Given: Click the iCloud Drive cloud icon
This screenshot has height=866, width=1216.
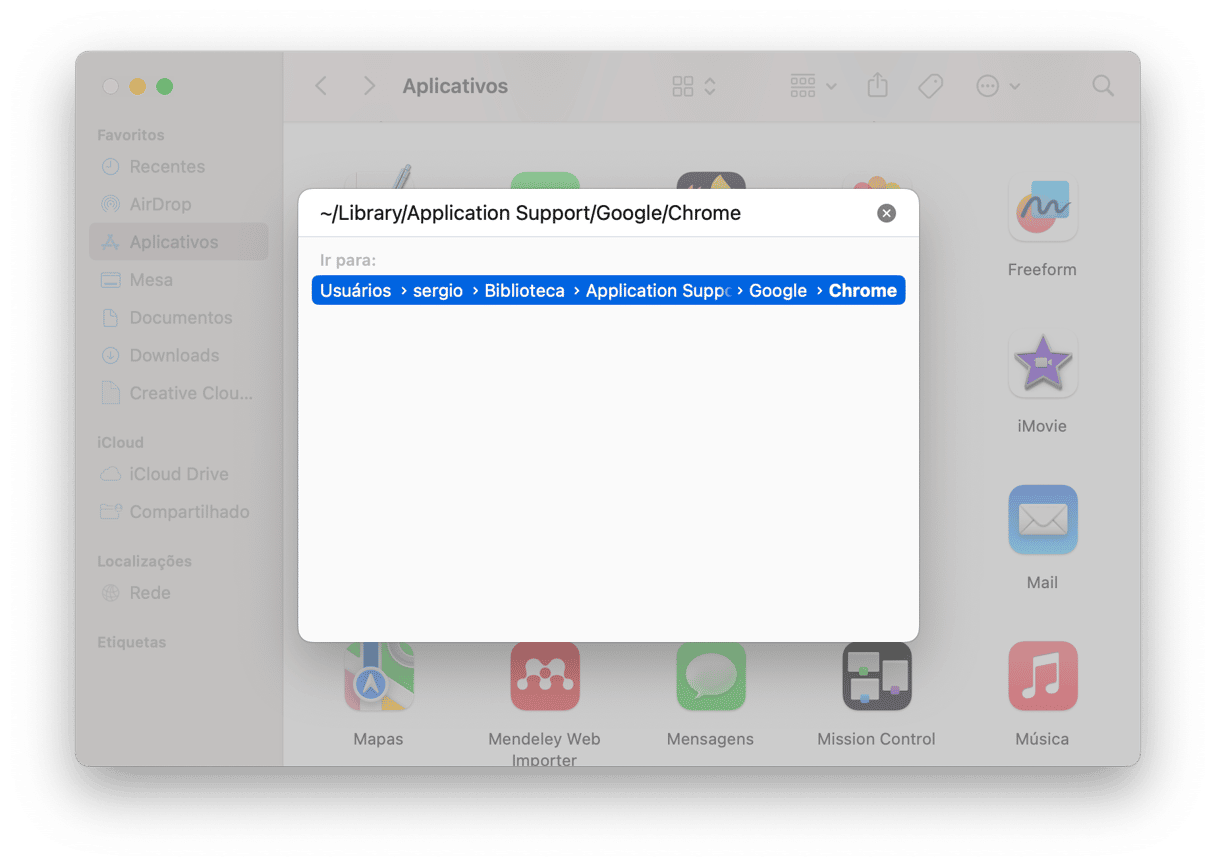Looking at the screenshot, I should click(110, 474).
